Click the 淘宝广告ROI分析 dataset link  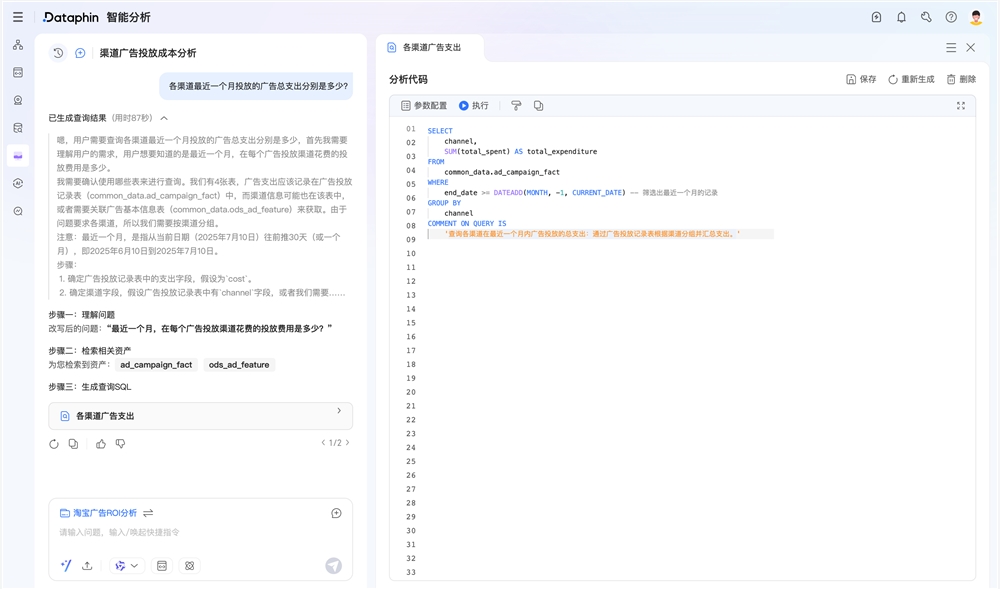98,513
